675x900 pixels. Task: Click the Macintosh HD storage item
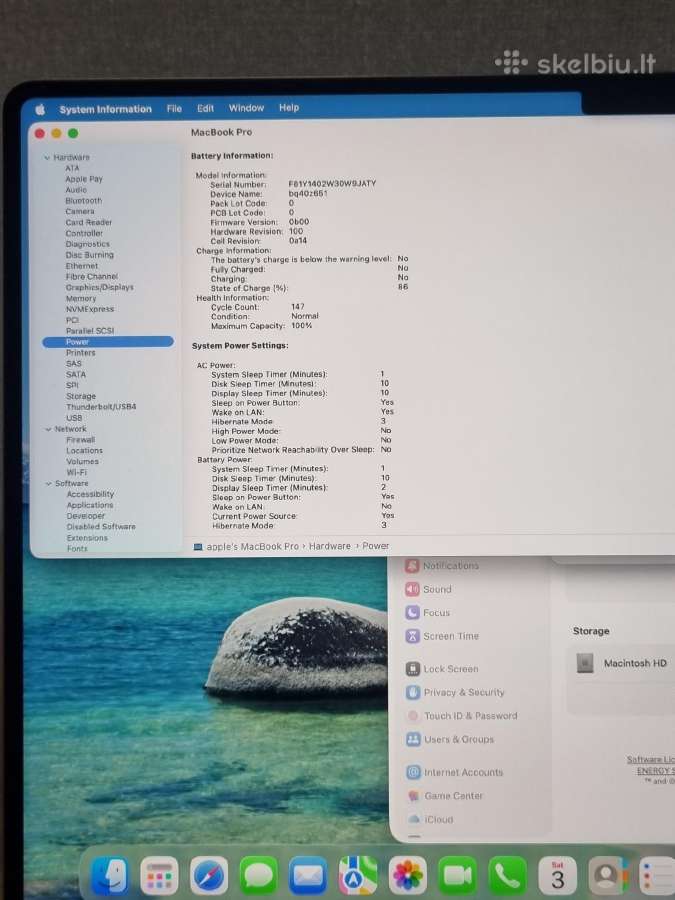click(622, 664)
